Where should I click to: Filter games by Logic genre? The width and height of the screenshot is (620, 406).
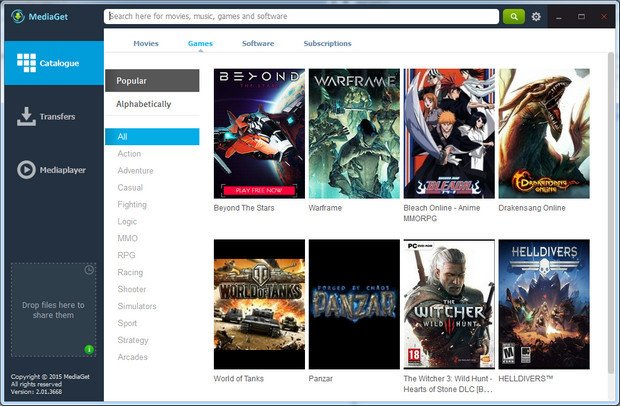click(x=127, y=221)
